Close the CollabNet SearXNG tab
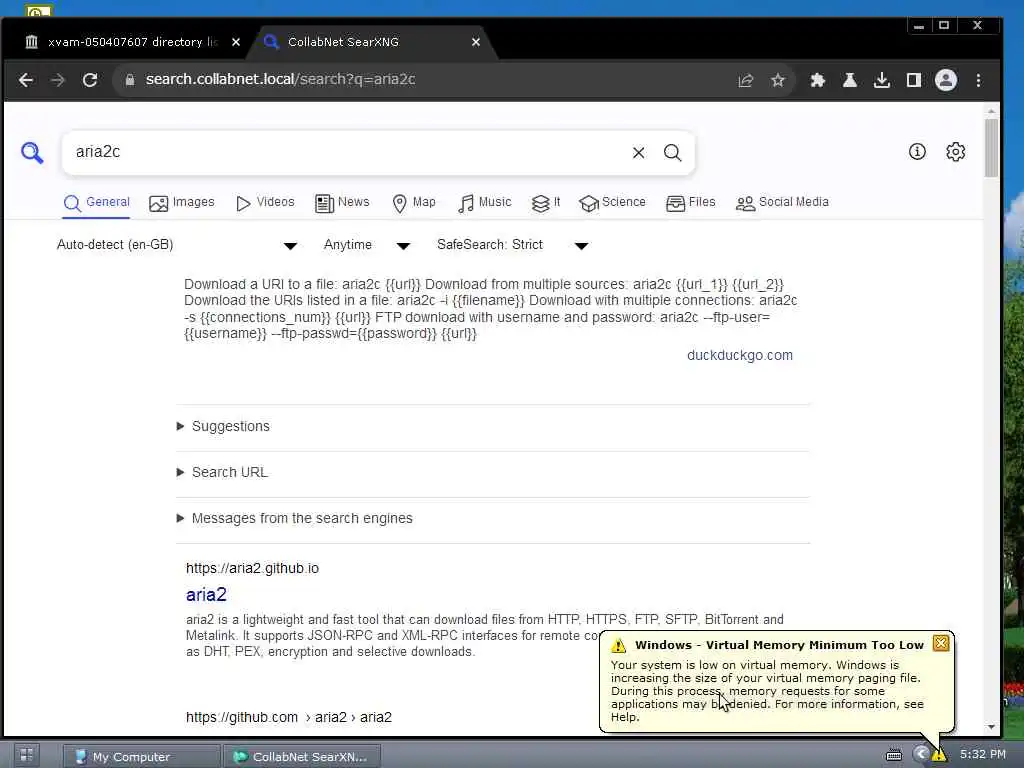Image resolution: width=1024 pixels, height=768 pixels. tap(475, 42)
